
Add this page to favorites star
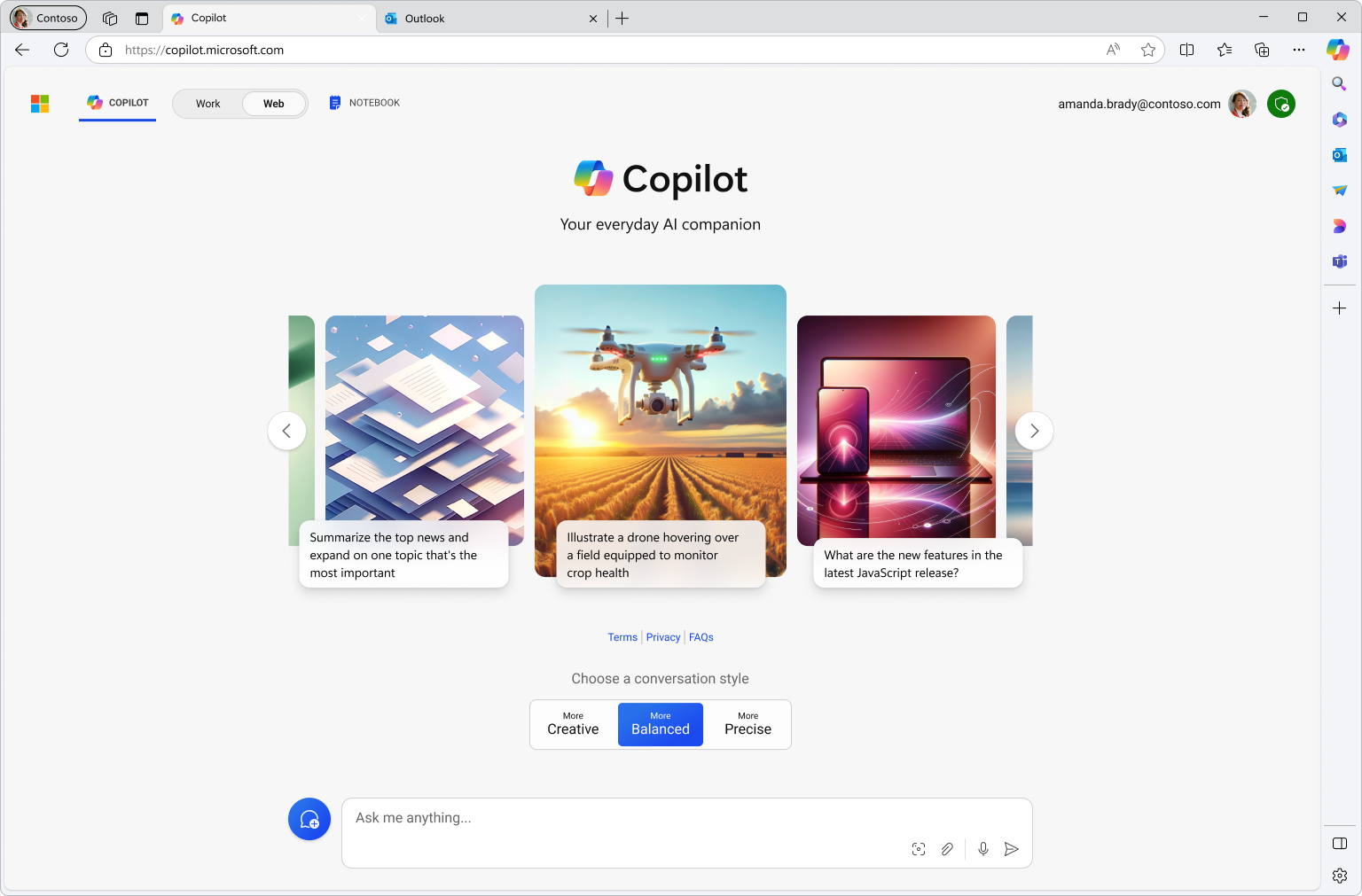click(1148, 50)
